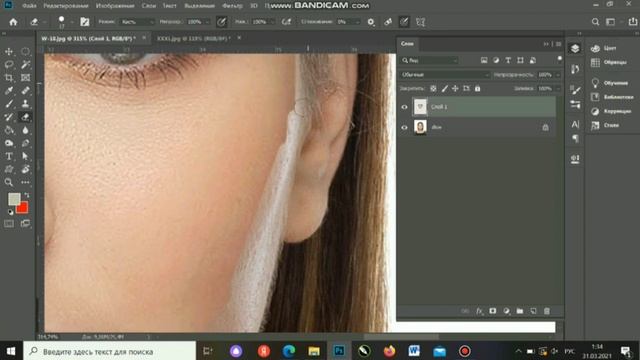640x360 pixels.
Task: Hide the Фон background layer
Action: [404, 127]
